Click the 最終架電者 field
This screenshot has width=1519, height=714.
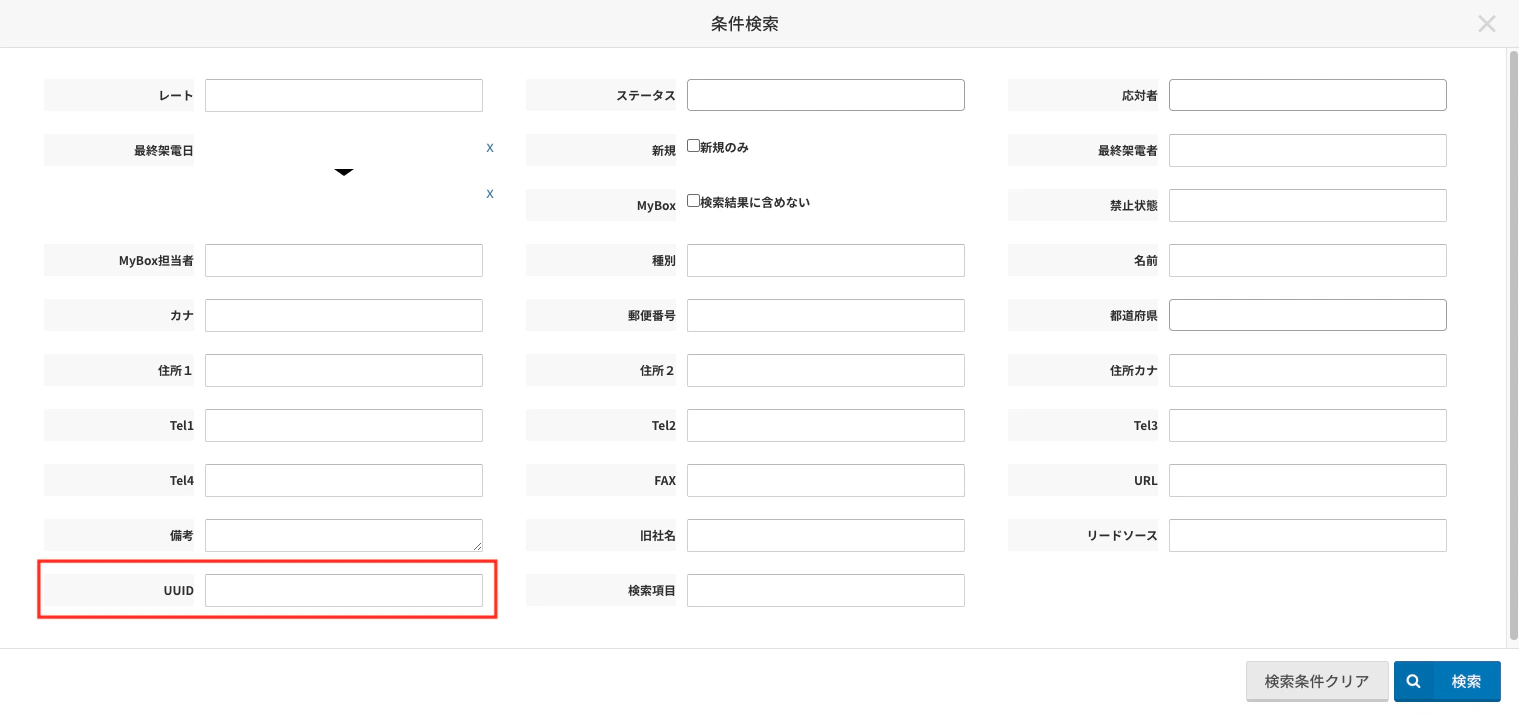point(1308,150)
